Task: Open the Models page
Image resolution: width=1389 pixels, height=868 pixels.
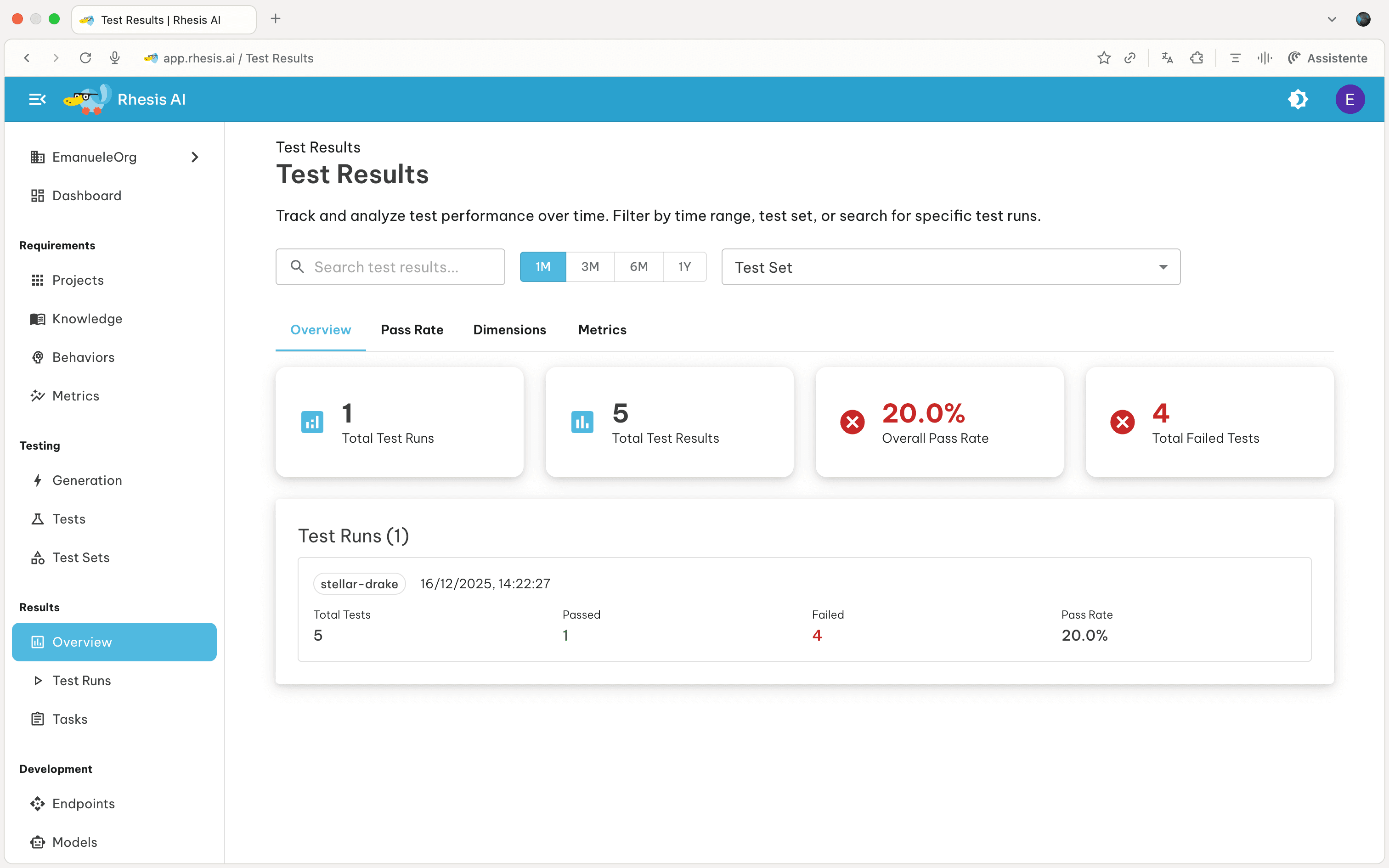Action: (x=74, y=842)
